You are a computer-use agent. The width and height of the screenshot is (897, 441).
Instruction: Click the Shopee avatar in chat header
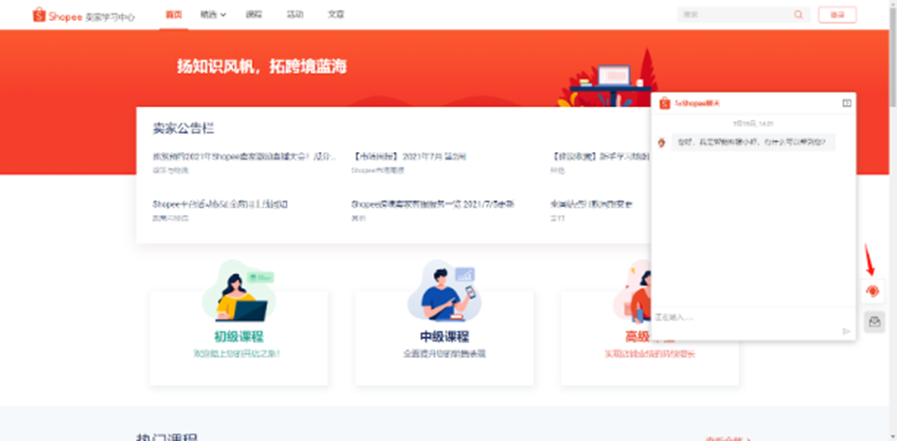664,103
